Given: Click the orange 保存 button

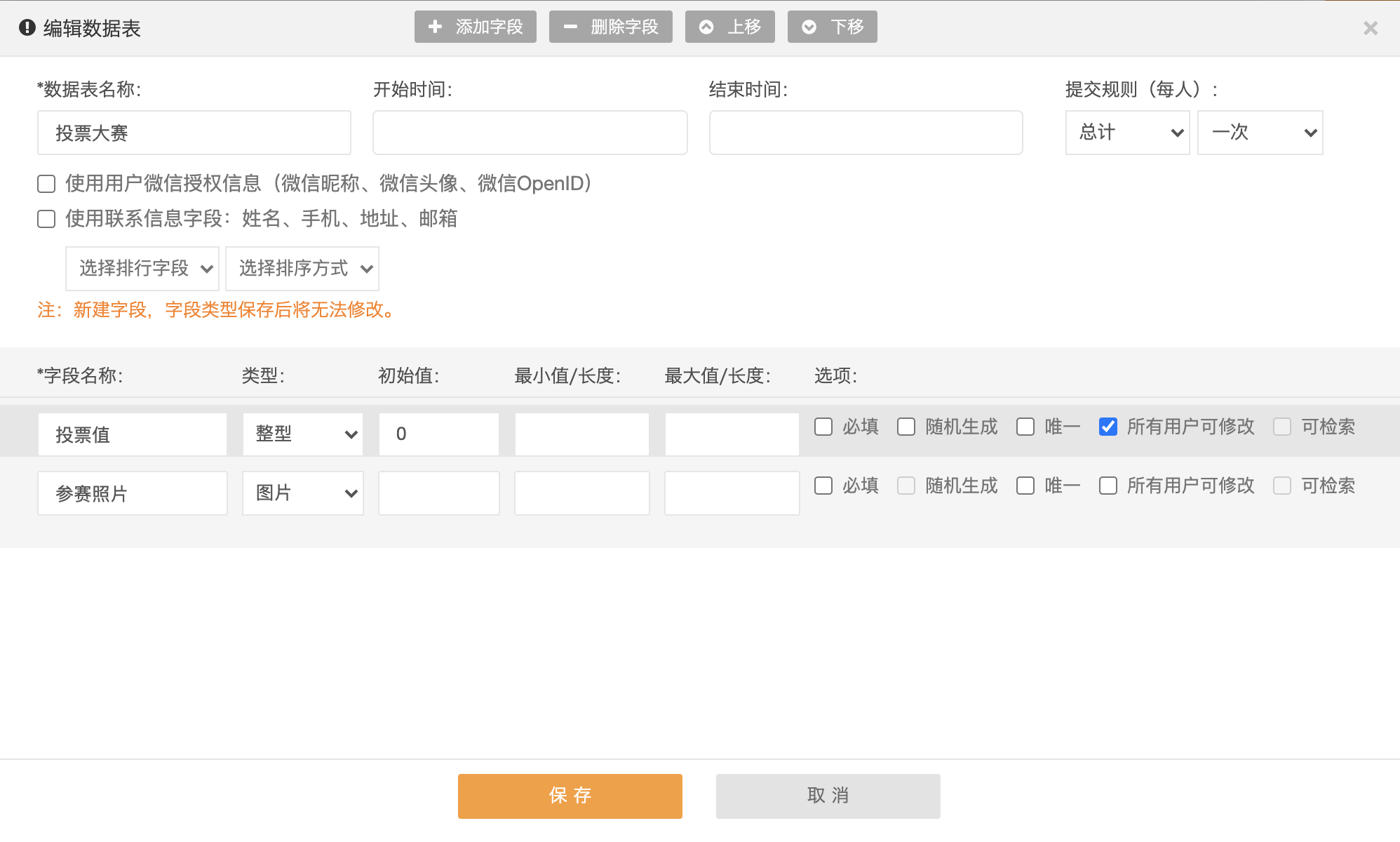Looking at the screenshot, I should coord(570,796).
